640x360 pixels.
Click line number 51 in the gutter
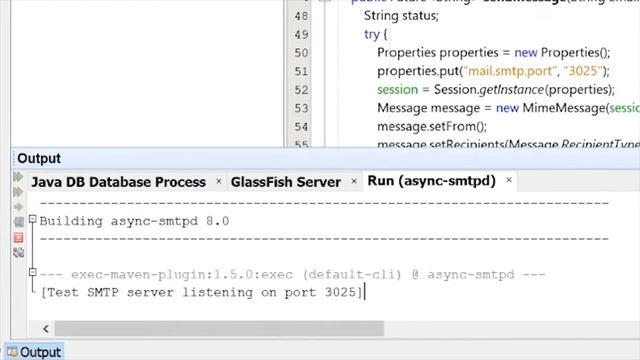(x=301, y=71)
